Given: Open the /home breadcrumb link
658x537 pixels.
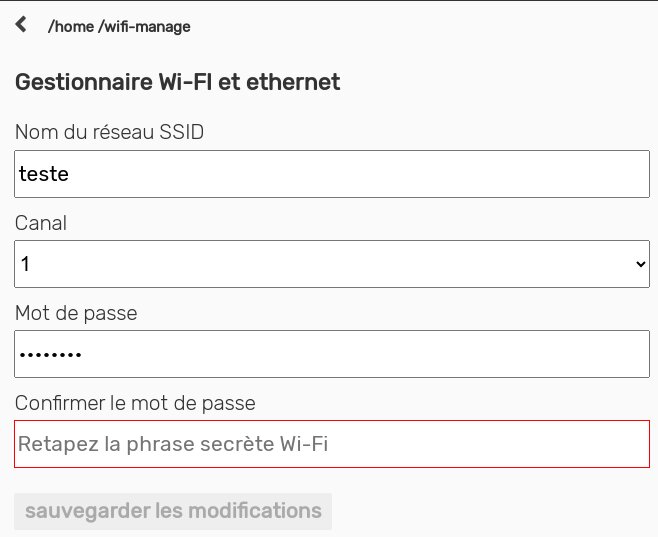Looking at the screenshot, I should (x=70, y=27).
